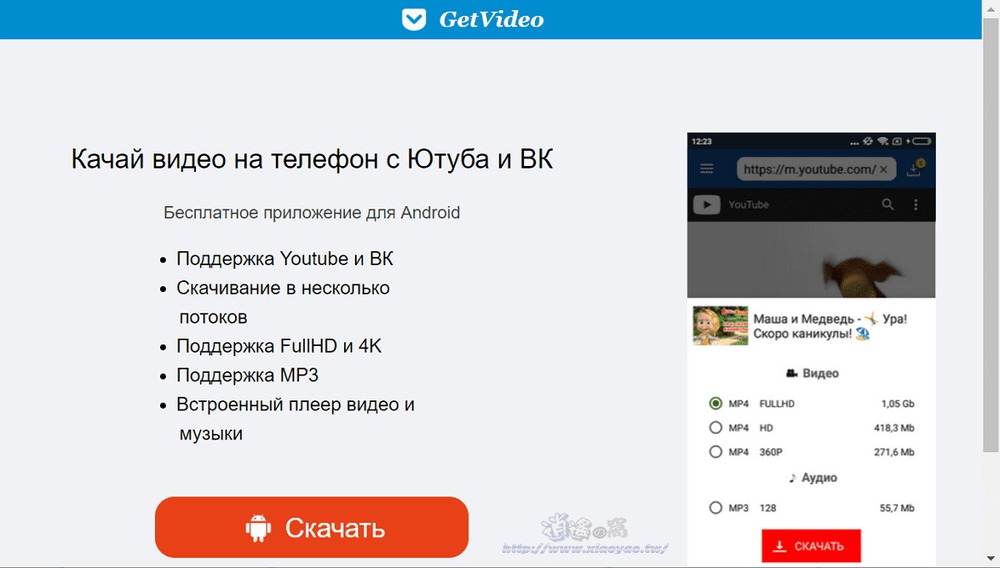Select the MP4 FULLHD radio option
The height and width of the screenshot is (568, 1000).
715,404
